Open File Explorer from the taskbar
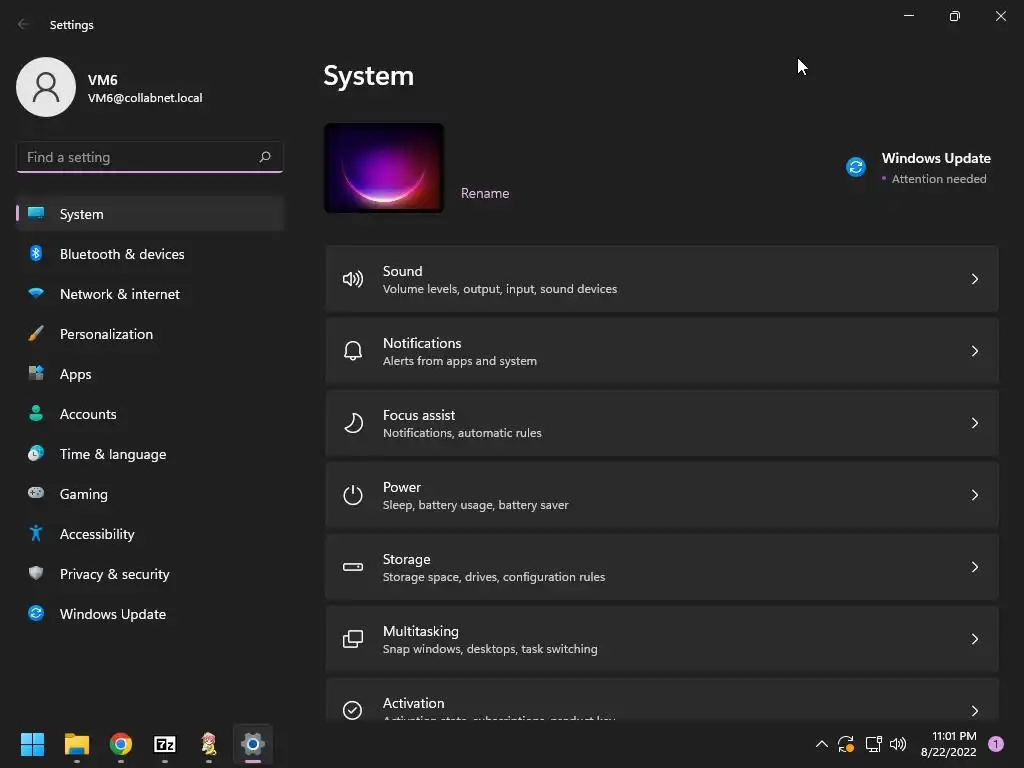Image resolution: width=1024 pixels, height=768 pixels. pyautogui.click(x=76, y=744)
